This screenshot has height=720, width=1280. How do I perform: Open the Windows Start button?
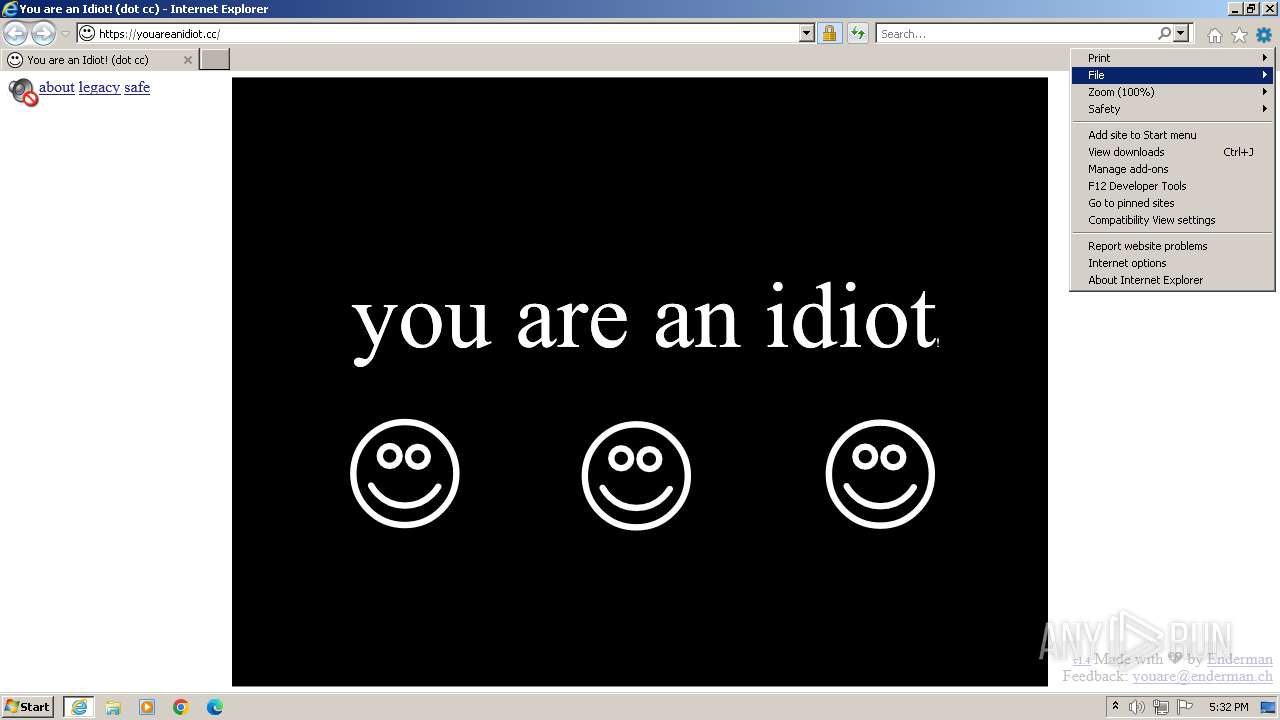28,707
